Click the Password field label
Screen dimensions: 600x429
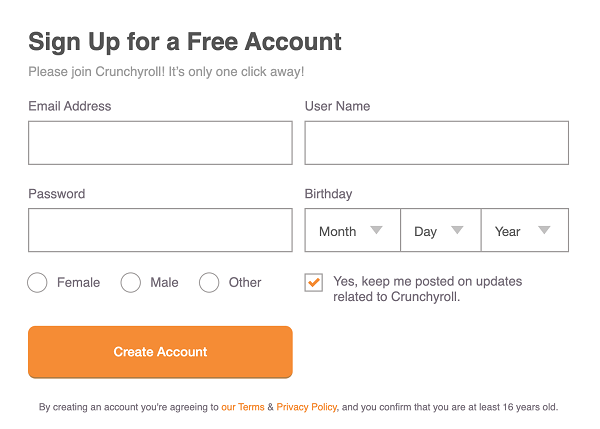click(x=57, y=194)
